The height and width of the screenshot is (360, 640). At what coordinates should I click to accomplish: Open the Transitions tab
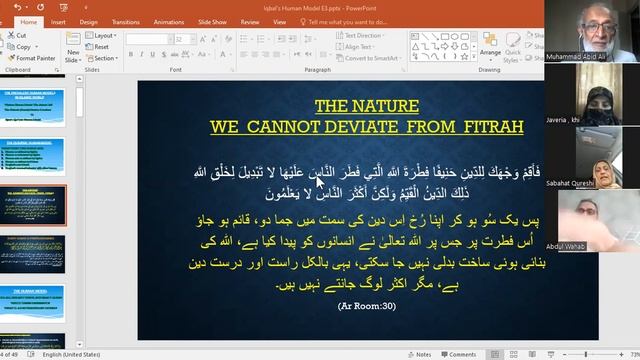click(126, 22)
